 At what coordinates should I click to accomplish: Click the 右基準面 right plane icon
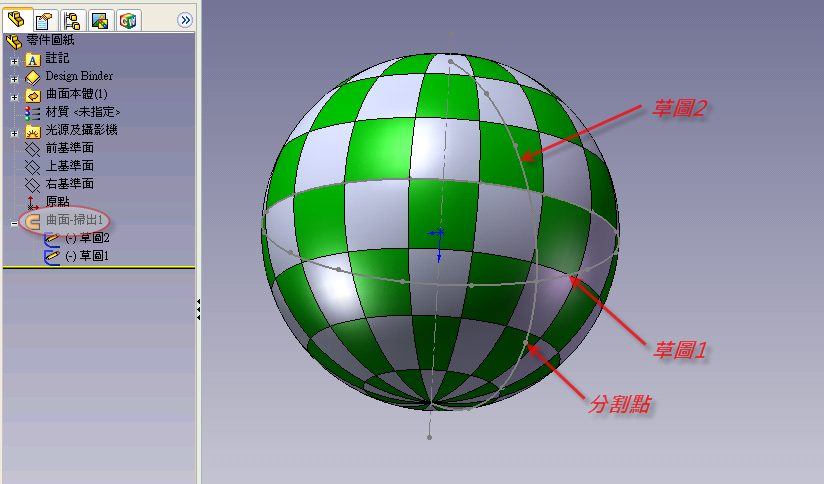click(x=33, y=185)
